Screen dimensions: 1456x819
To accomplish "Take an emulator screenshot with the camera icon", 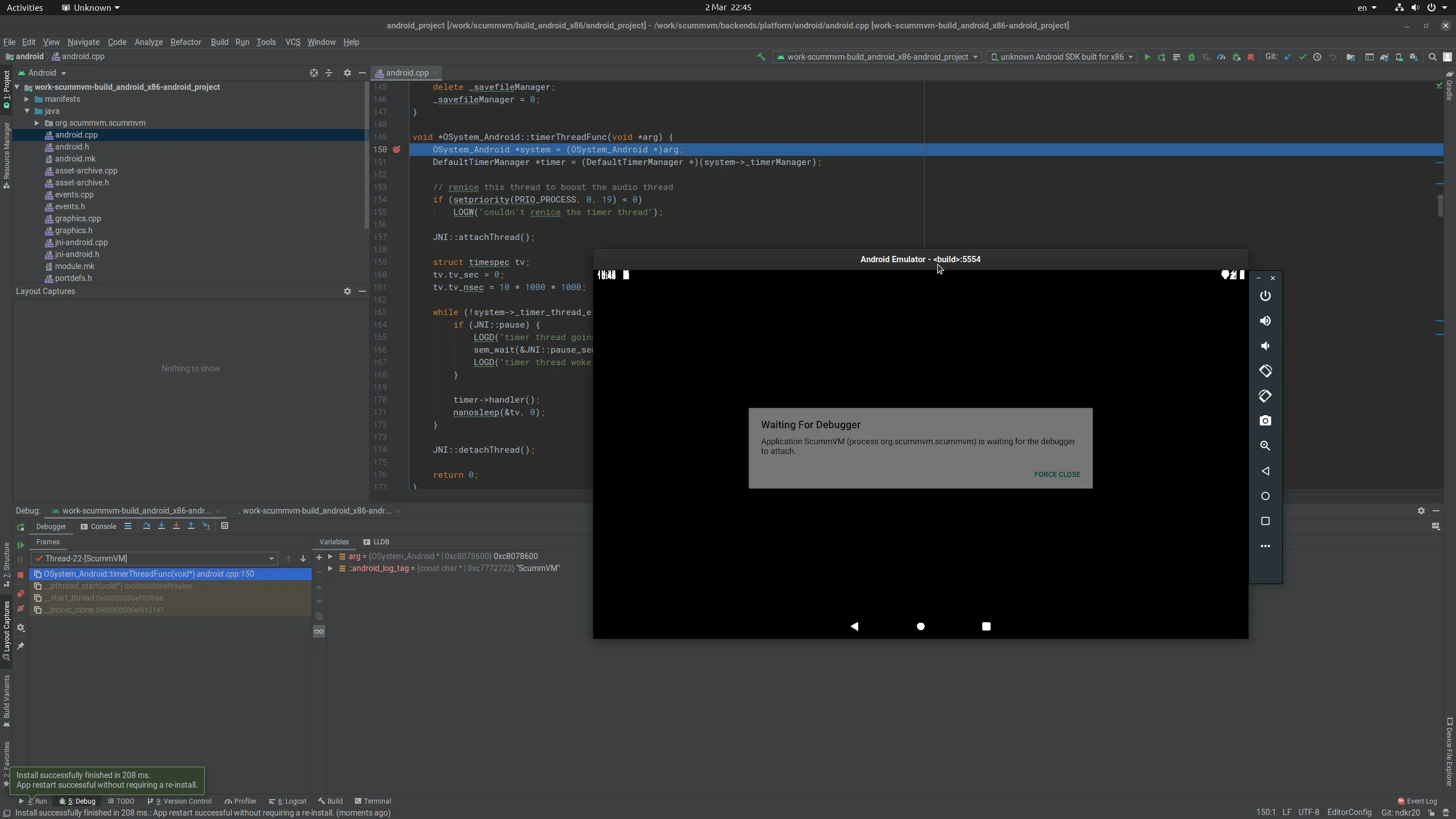I will click(1265, 421).
